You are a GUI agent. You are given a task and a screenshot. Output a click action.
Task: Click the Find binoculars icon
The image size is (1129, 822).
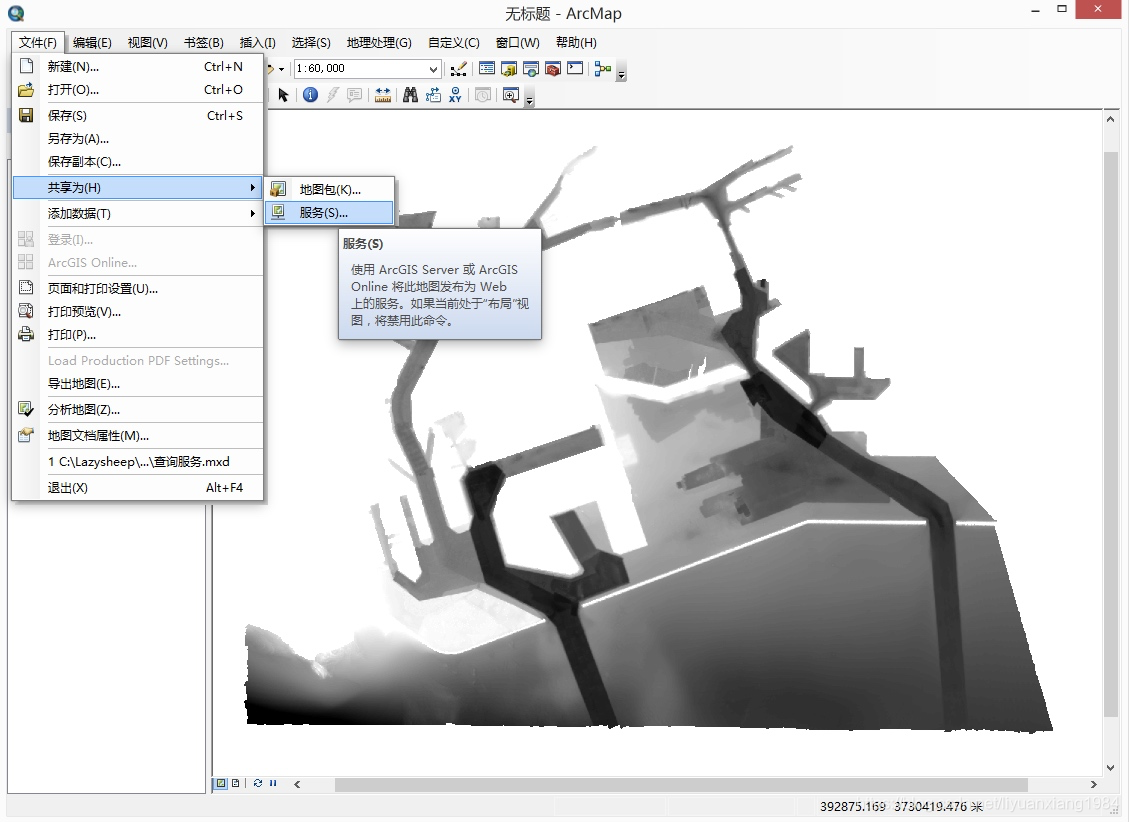coord(410,95)
